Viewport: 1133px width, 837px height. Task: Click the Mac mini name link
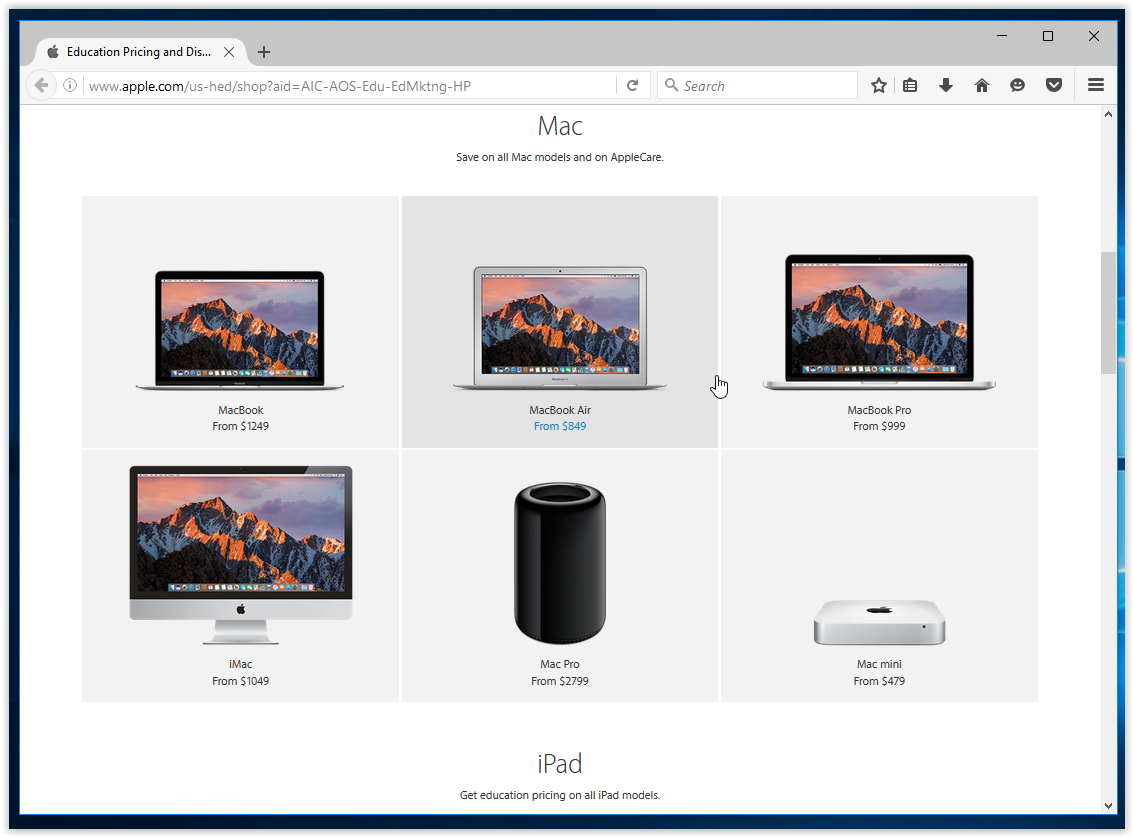point(879,664)
